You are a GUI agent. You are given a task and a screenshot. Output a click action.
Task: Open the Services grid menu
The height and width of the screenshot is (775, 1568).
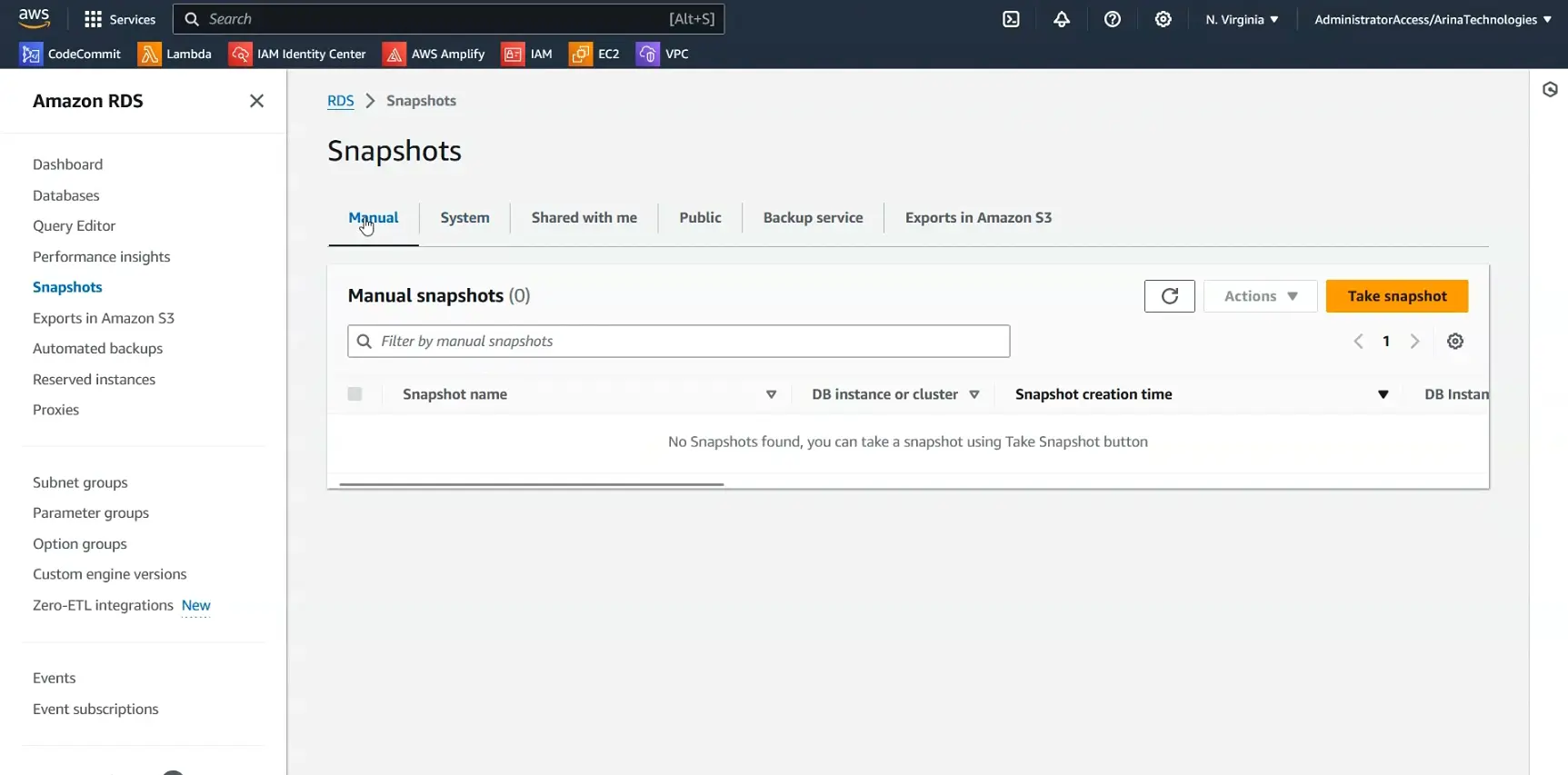(120, 19)
